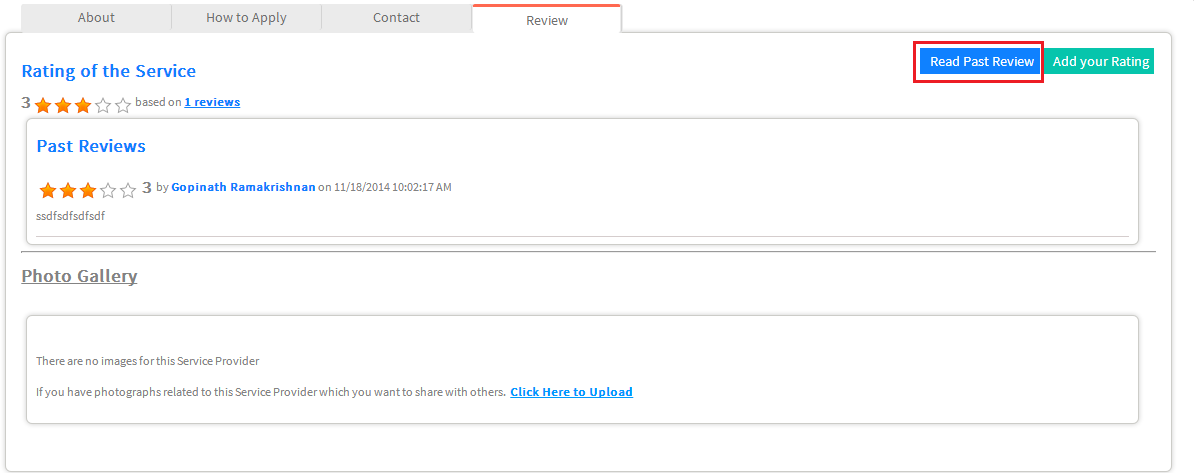1194x473 pixels.
Task: Click the Past Reviews heading
Action: point(91,145)
